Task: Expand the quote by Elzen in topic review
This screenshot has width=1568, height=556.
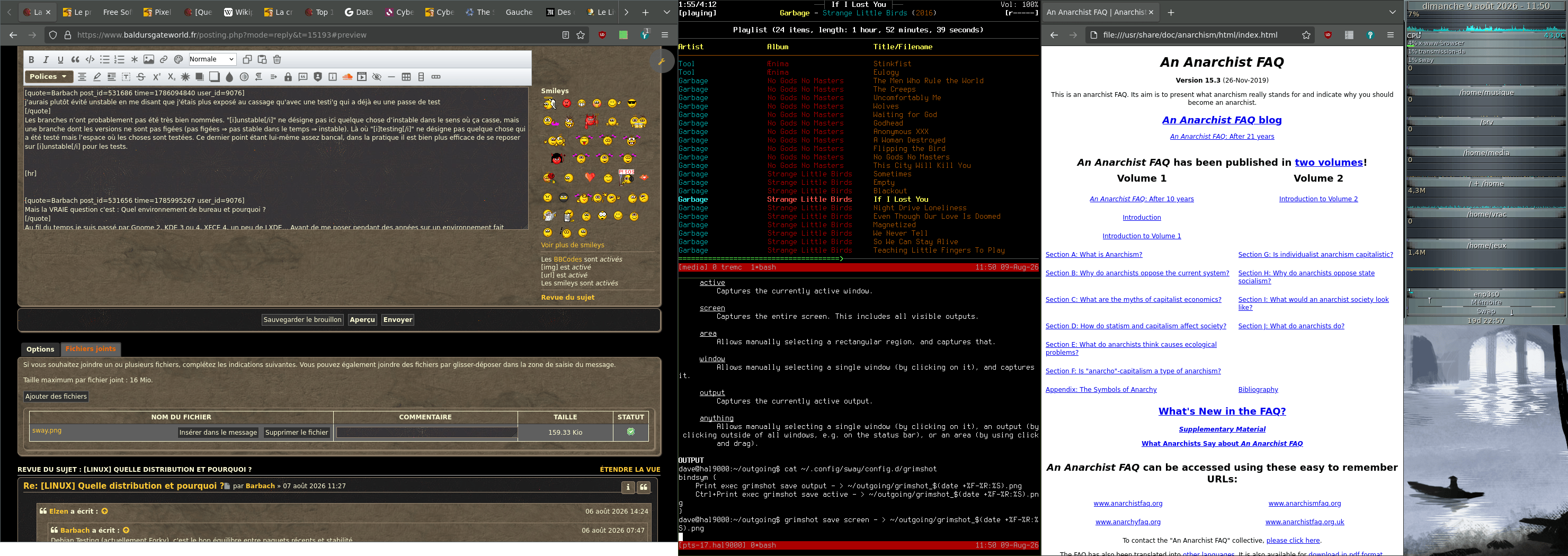Action: pos(105,512)
